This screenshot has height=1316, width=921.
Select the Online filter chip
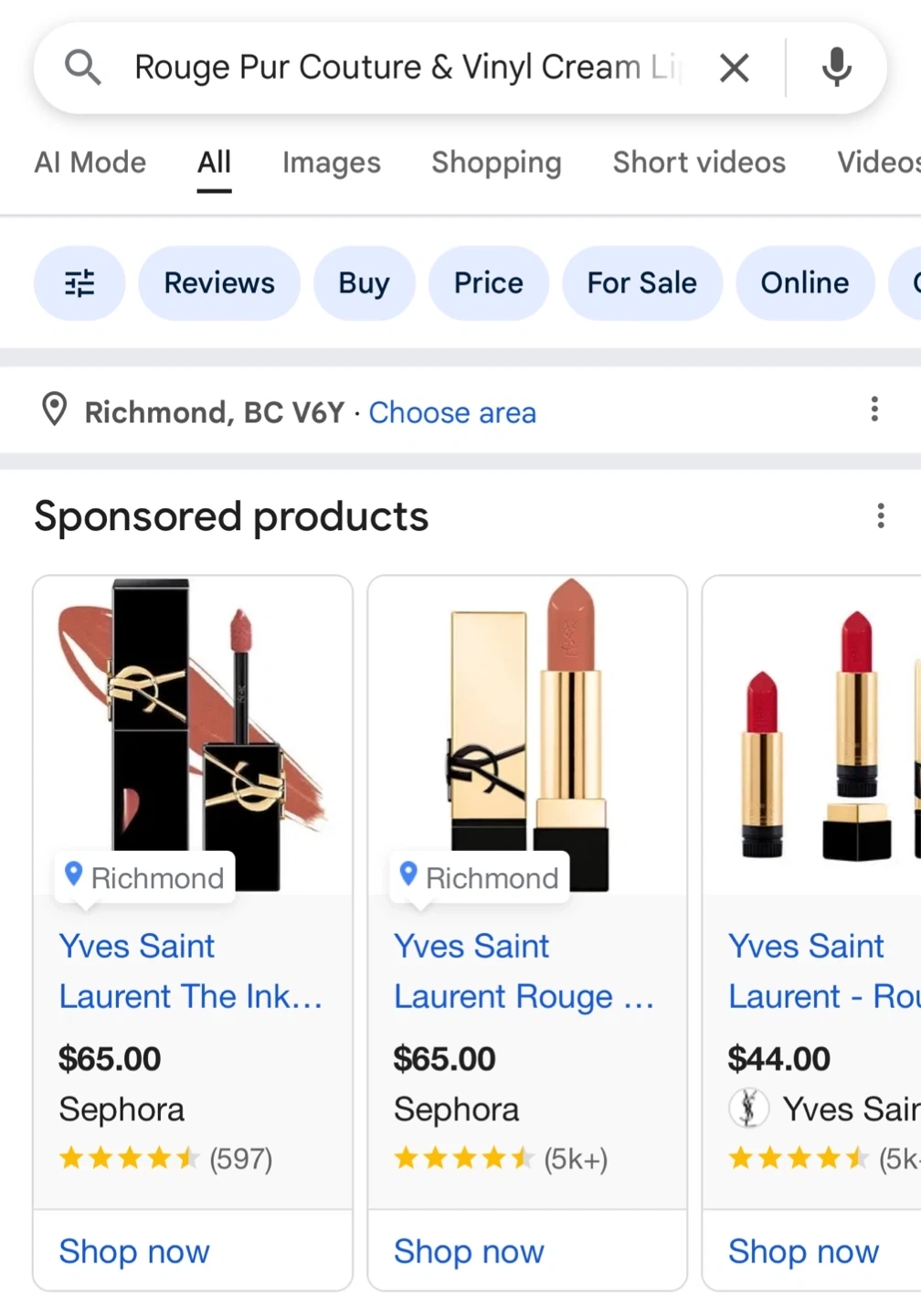pos(804,283)
